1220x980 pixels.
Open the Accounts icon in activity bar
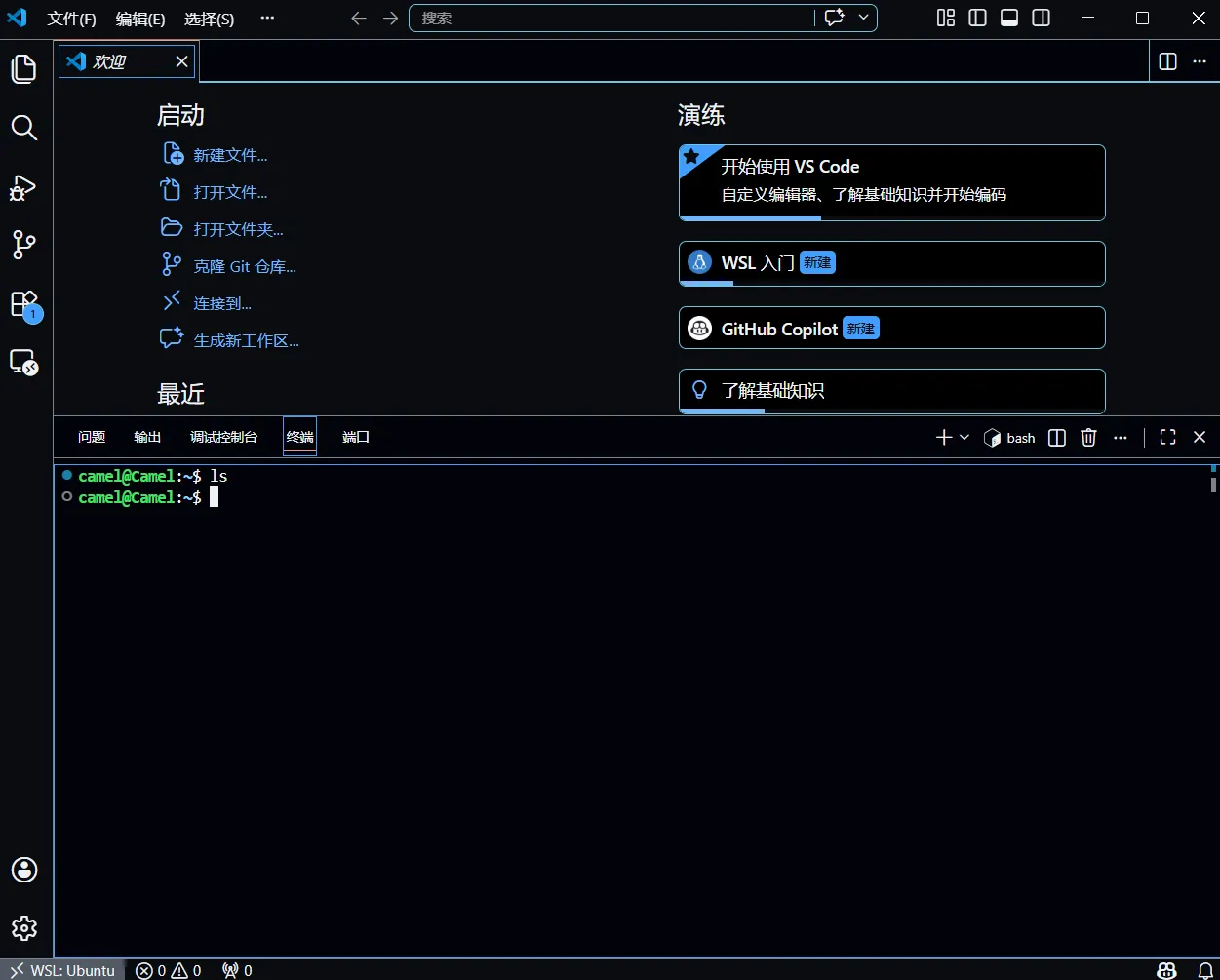[24, 869]
